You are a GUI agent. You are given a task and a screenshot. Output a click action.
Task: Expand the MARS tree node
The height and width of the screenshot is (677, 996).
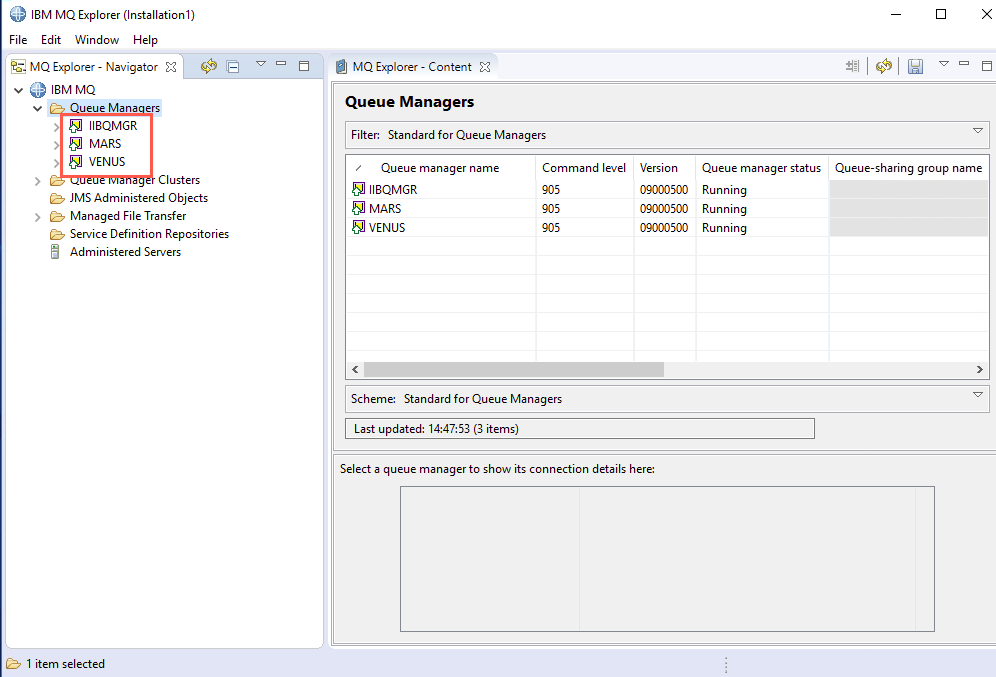click(57, 145)
